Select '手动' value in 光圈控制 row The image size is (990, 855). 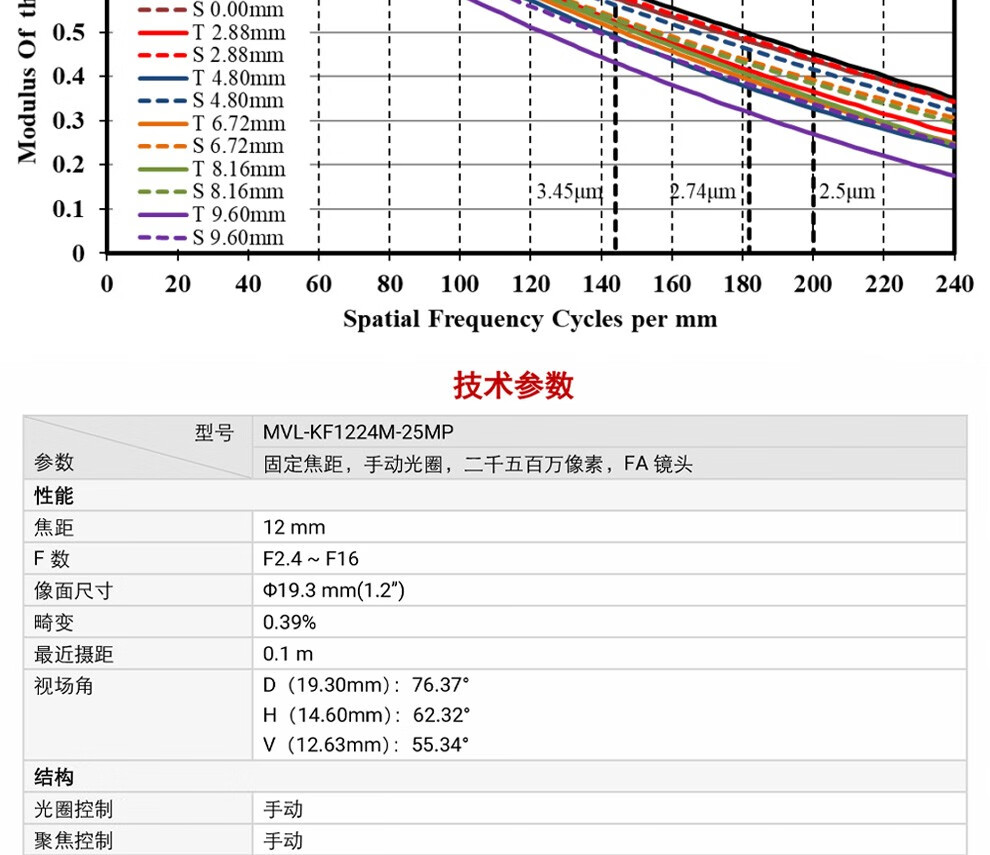tap(283, 809)
